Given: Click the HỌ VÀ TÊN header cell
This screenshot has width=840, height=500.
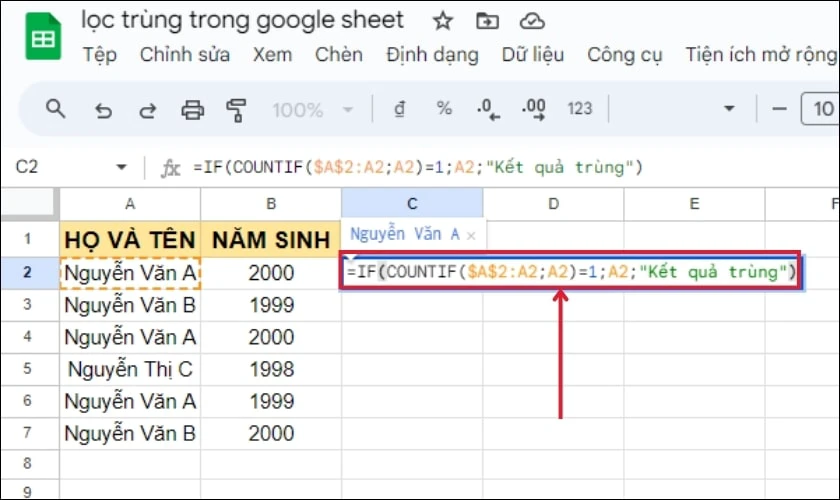Looking at the screenshot, I should [x=130, y=239].
